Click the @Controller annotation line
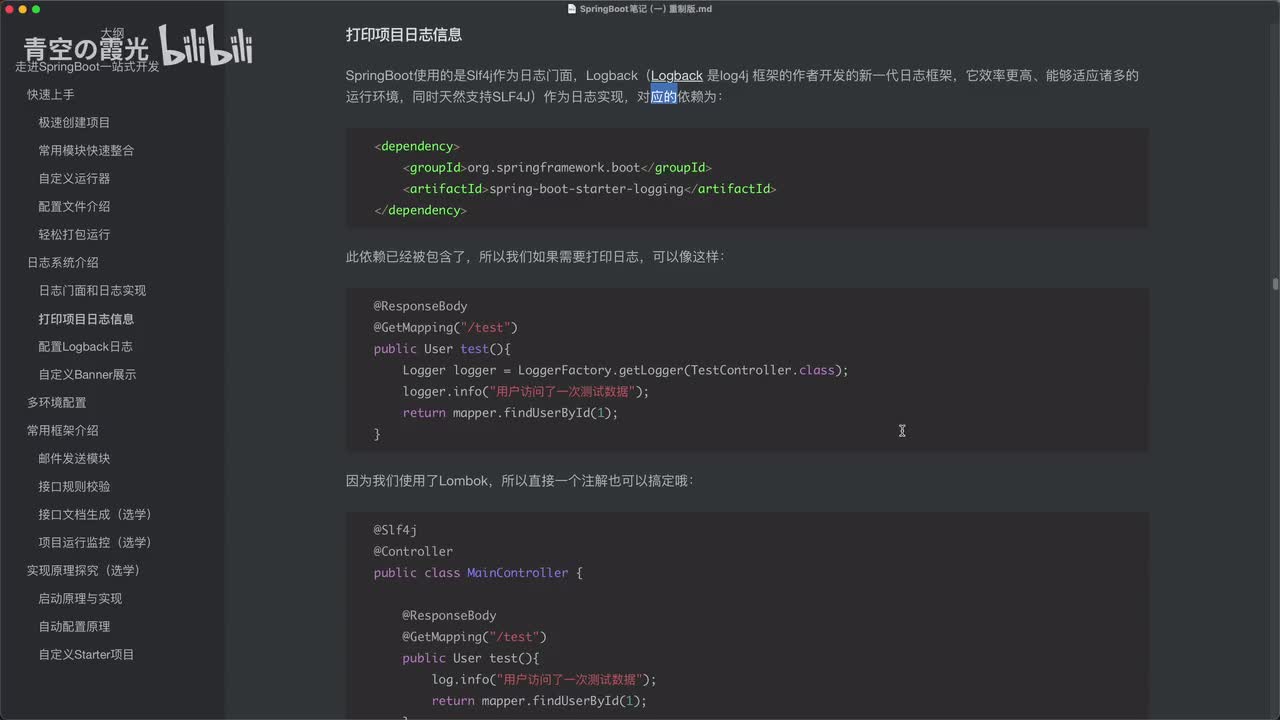 tap(413, 551)
